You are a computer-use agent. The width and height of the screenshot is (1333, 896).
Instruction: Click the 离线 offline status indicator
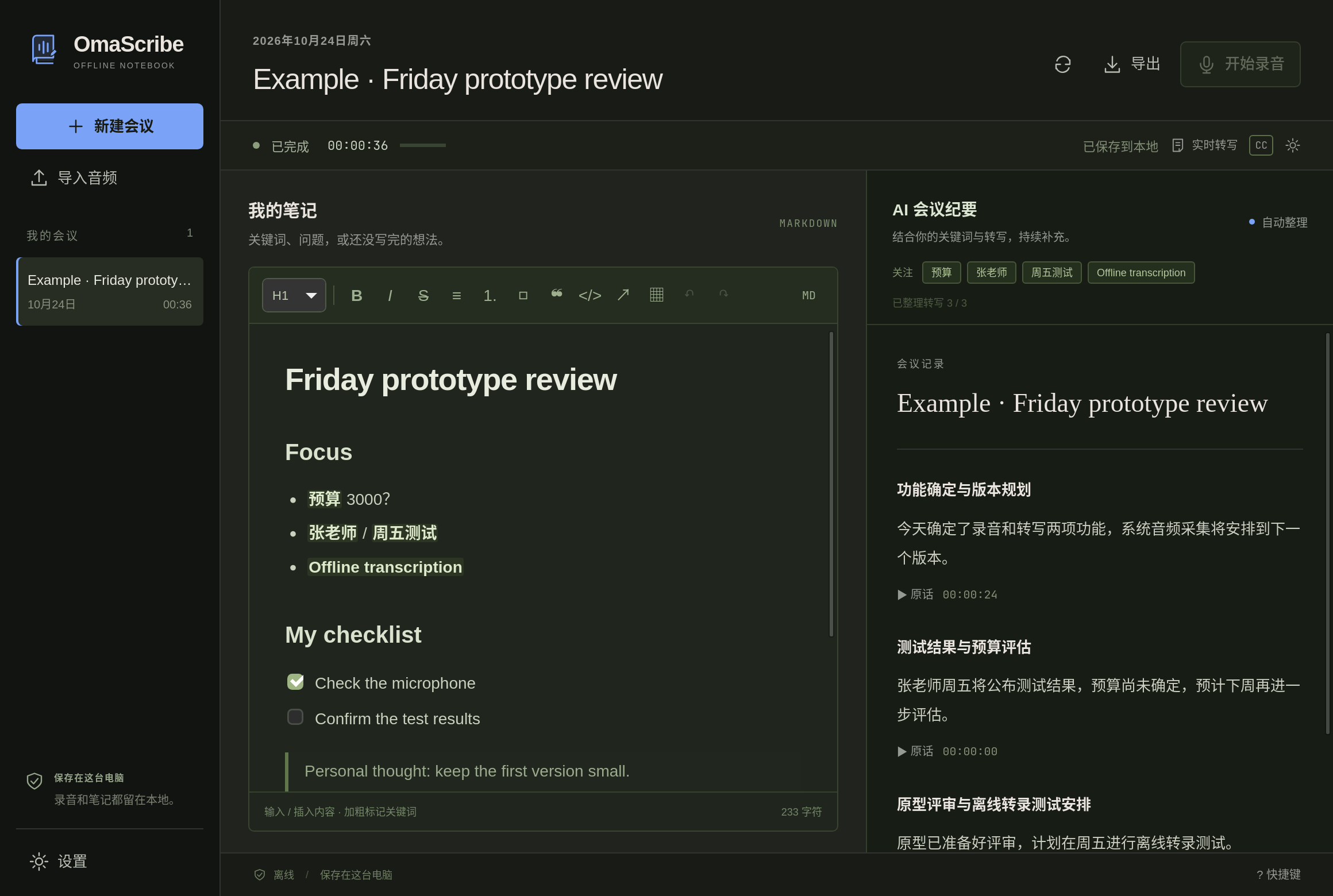[274, 874]
